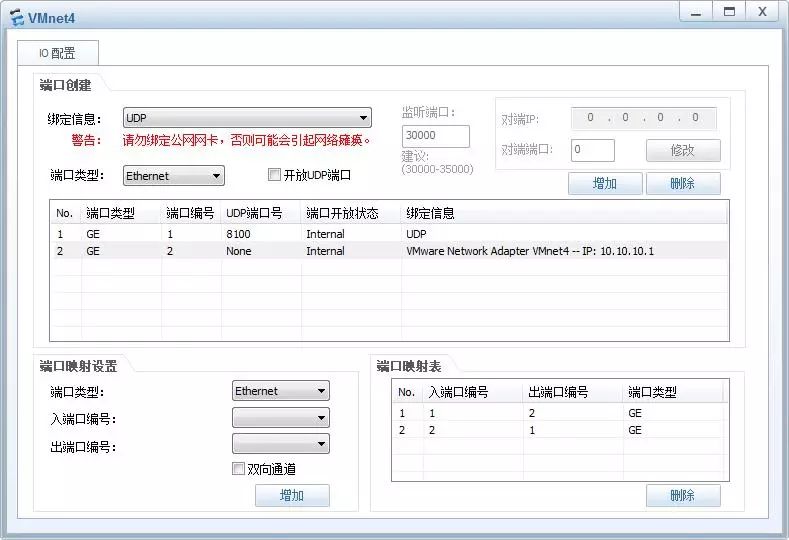Viewport: 789px width, 540px height.
Task: Click the 8100 UDP port cell
Action: [x=238, y=234]
